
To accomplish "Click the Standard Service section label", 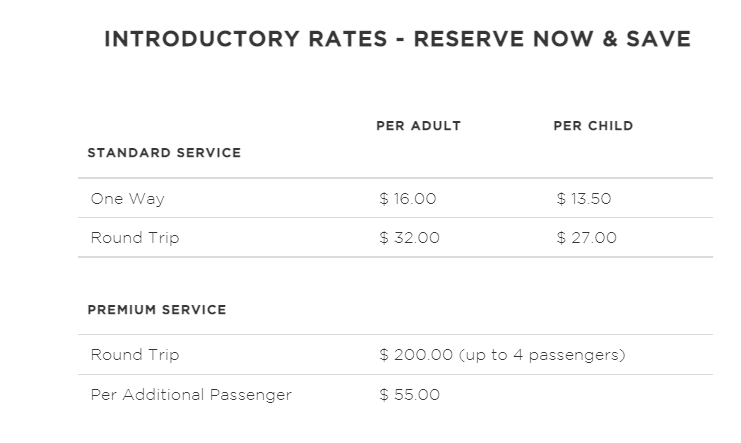I will coord(164,153).
